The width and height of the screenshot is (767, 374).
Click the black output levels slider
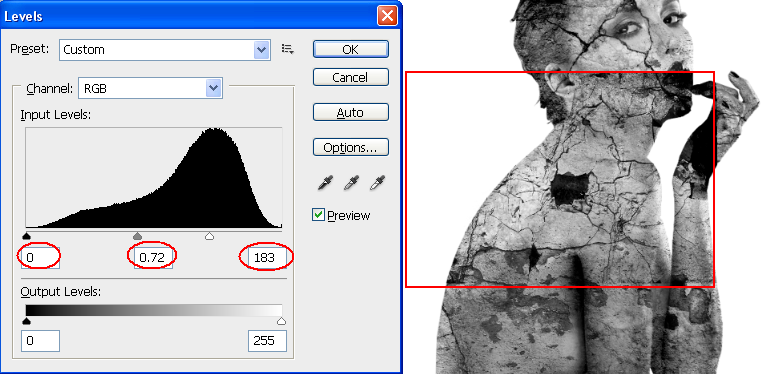point(27,321)
